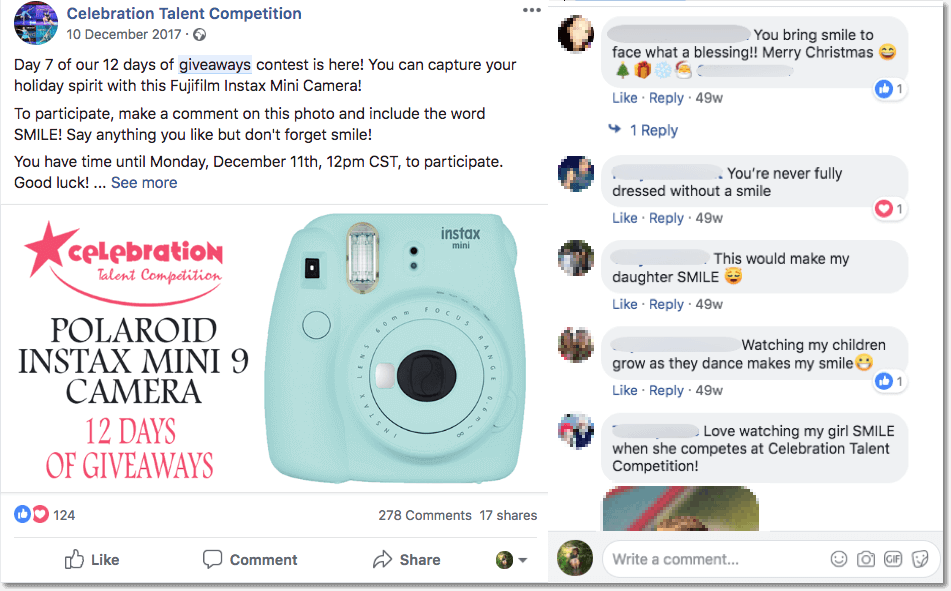Screen dimensions: 951x591
Task: Open the sticker picker in the comment box
Action: [x=920, y=560]
